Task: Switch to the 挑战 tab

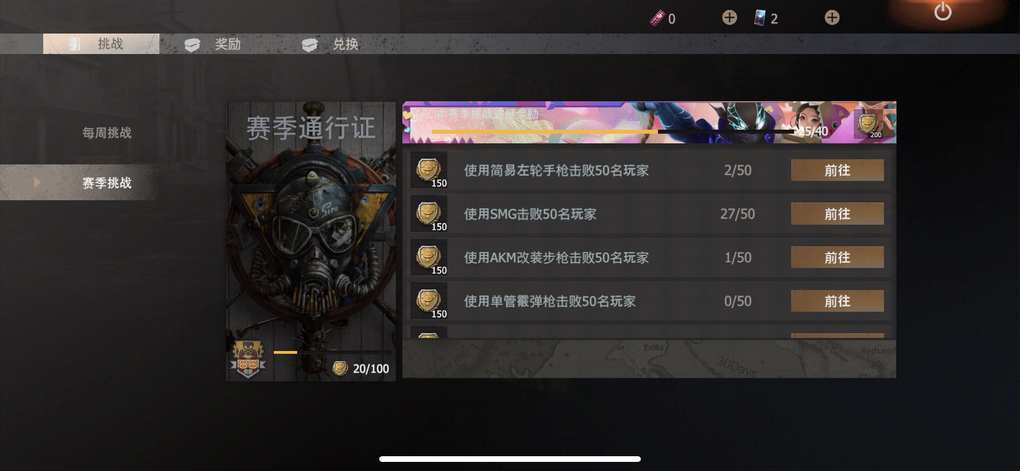Action: [101, 44]
